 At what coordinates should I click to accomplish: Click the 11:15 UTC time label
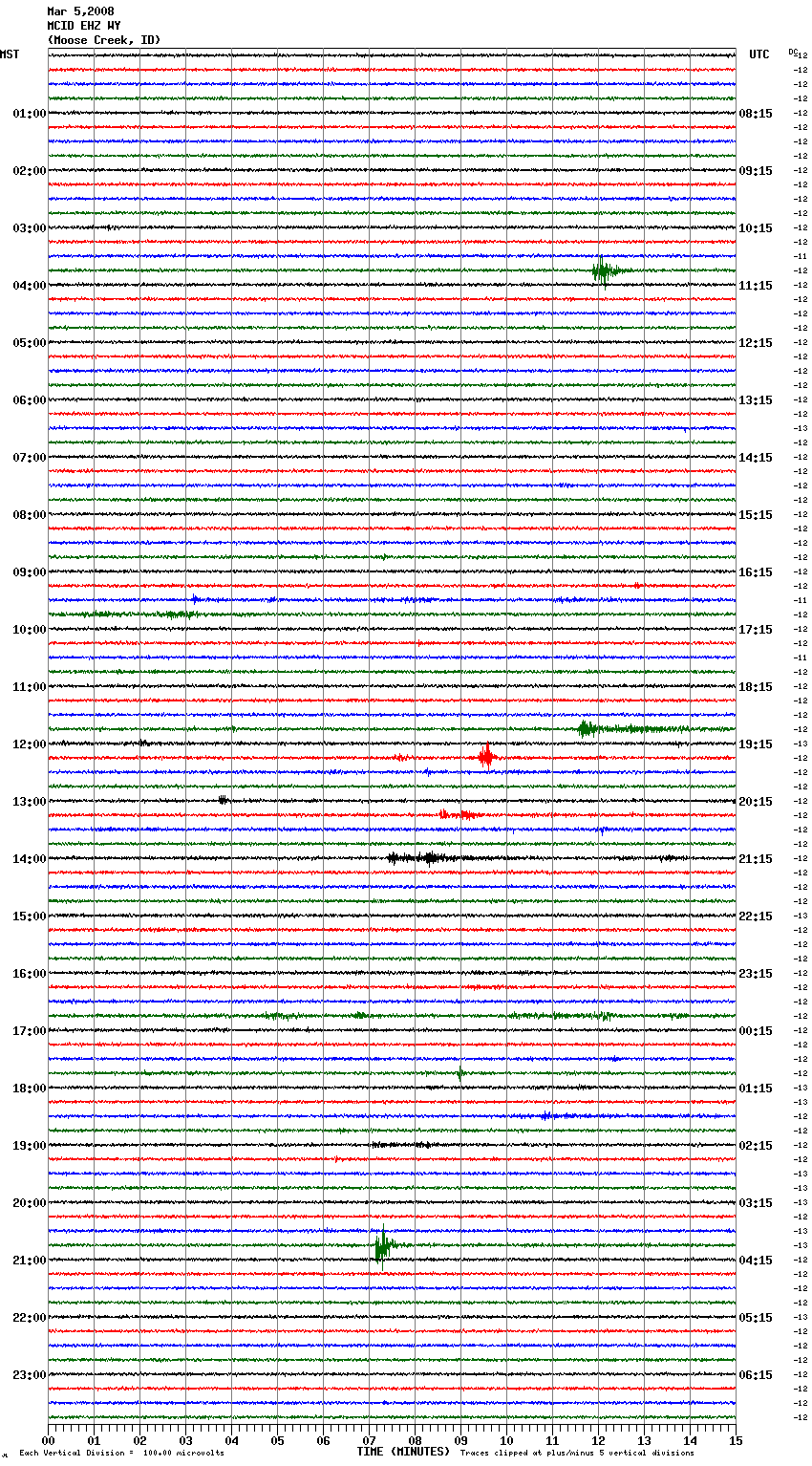pyautogui.click(x=756, y=286)
